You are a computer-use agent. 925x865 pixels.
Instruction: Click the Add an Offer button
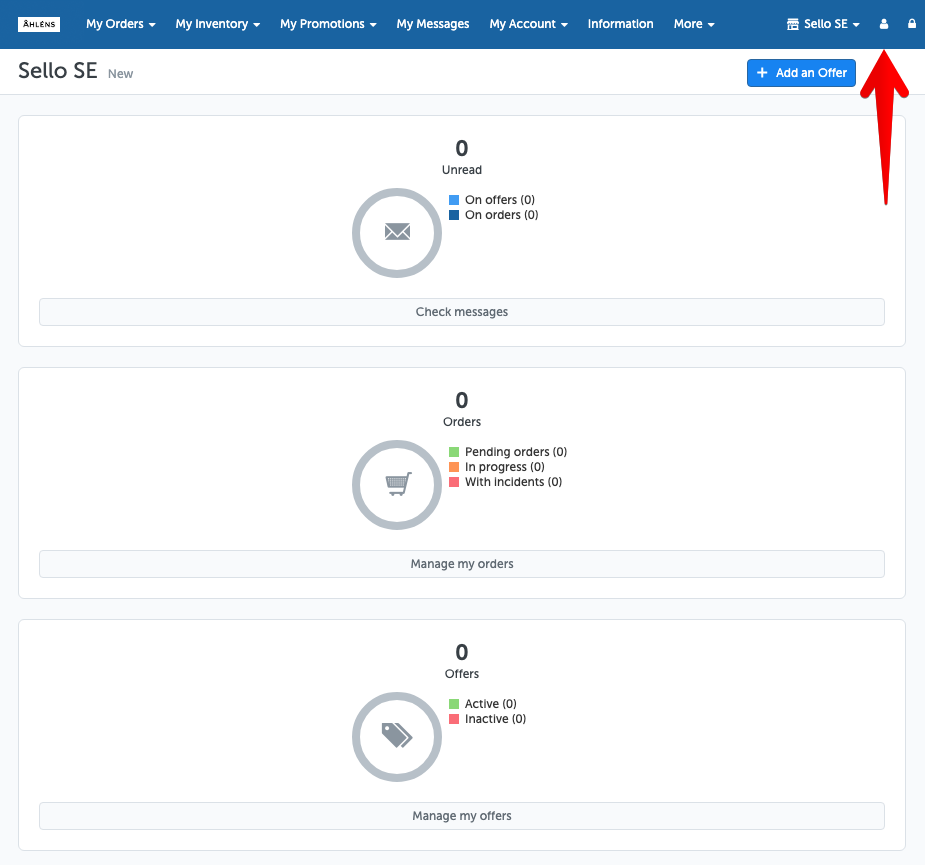(x=801, y=73)
